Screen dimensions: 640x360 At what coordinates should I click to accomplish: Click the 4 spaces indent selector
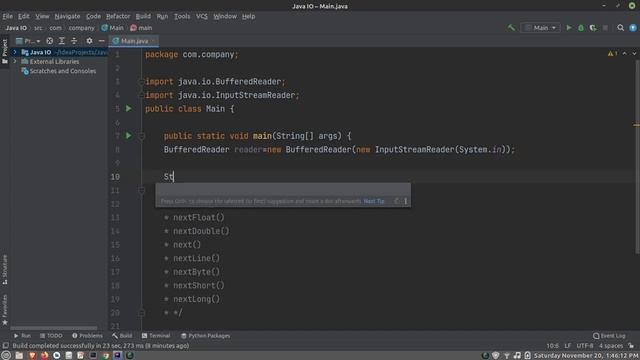[x=611, y=346]
